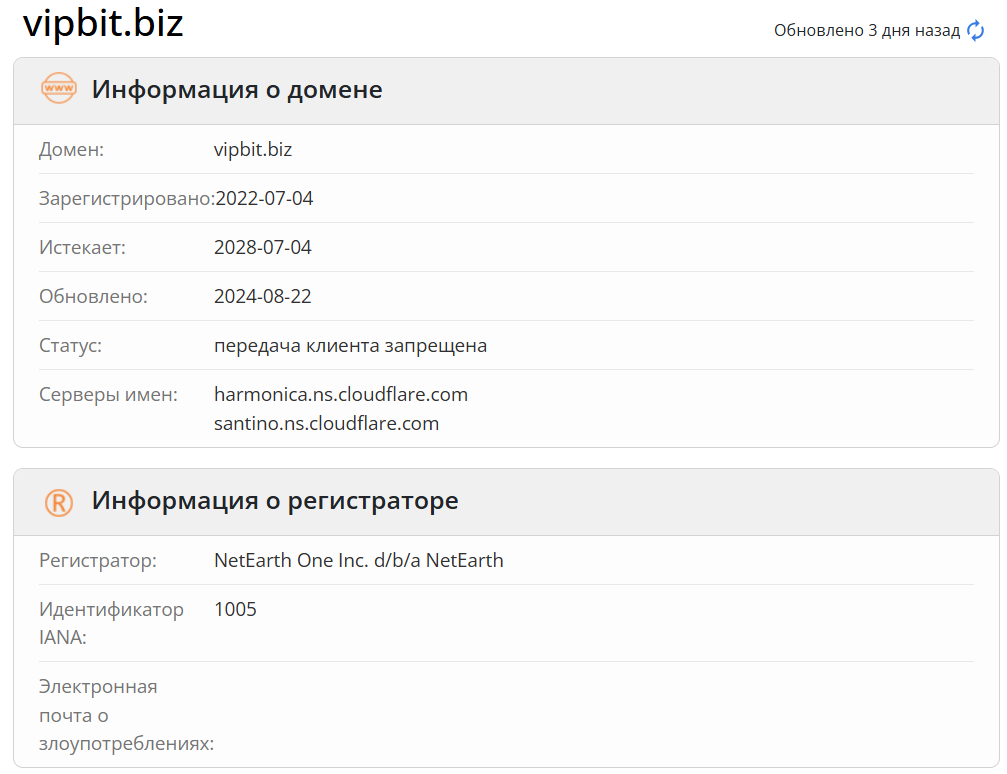
Task: Click the expiration date 2028-07-04
Action: [x=263, y=248]
